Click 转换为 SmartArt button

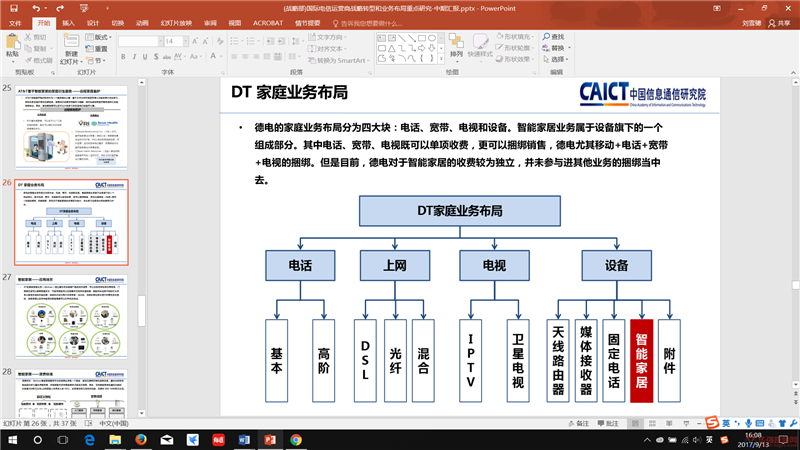338,60
